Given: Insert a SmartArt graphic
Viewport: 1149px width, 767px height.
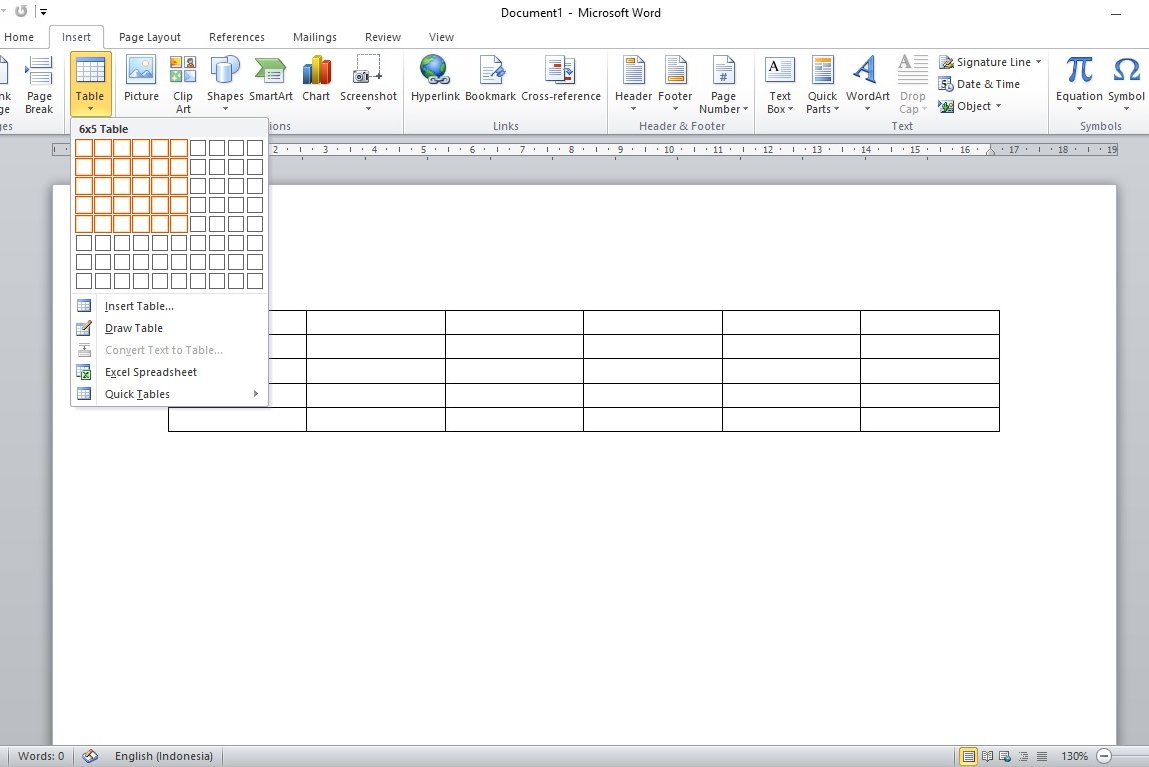Looking at the screenshot, I should tap(271, 80).
